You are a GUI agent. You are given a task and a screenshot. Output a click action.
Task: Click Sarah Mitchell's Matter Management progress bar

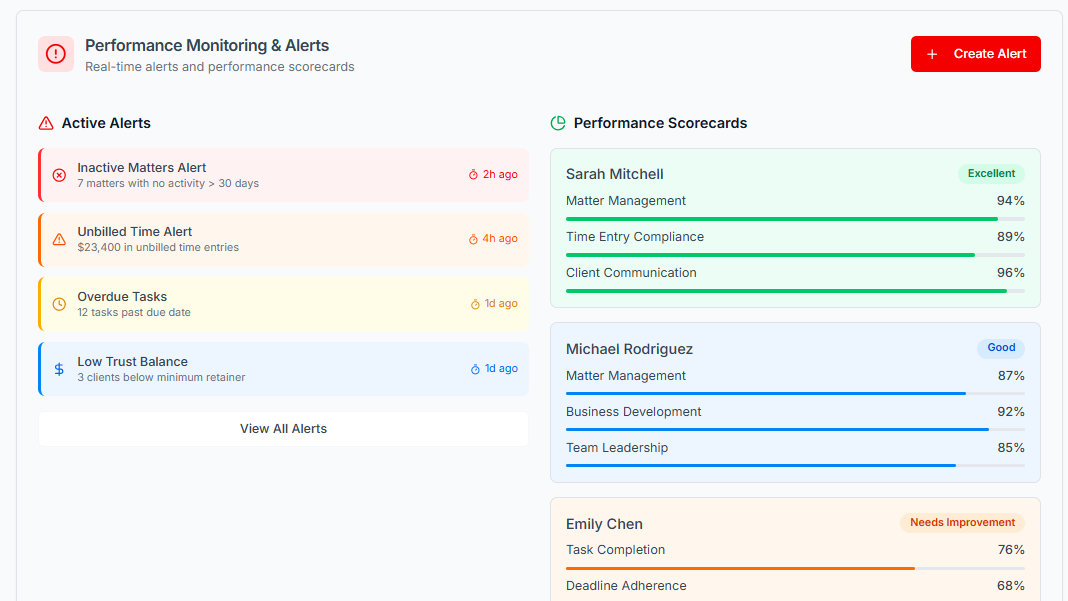[795, 218]
